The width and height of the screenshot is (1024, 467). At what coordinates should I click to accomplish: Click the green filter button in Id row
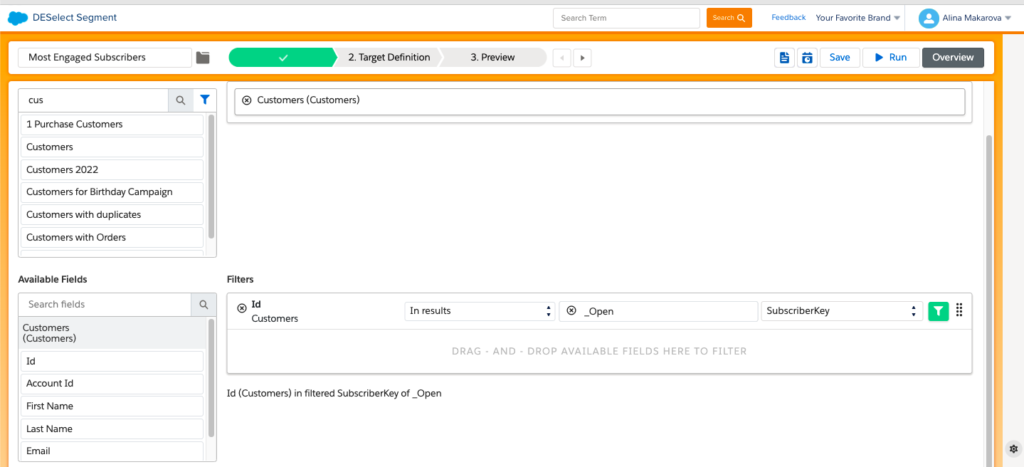point(938,311)
